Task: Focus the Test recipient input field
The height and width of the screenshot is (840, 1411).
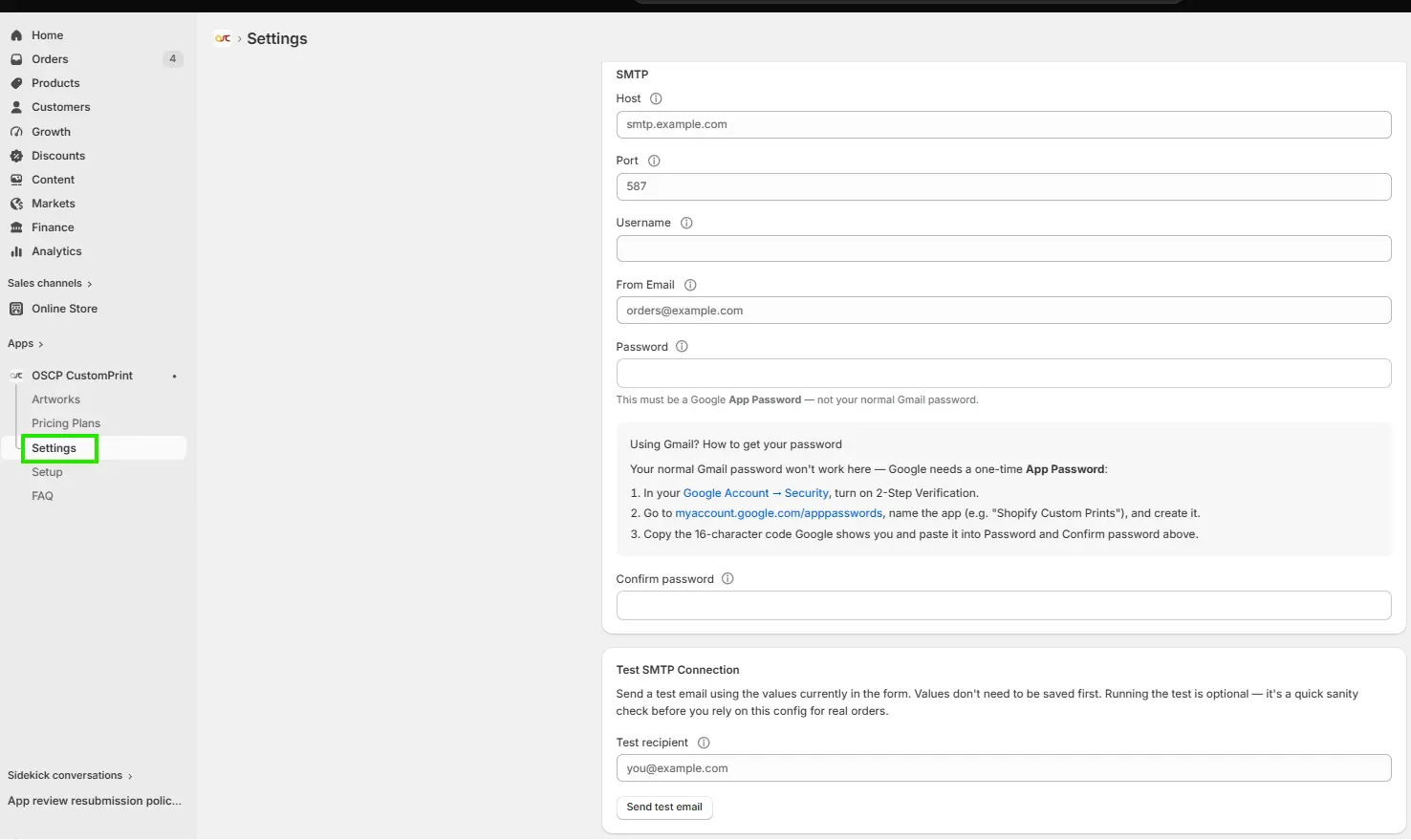Action: click(x=1004, y=768)
